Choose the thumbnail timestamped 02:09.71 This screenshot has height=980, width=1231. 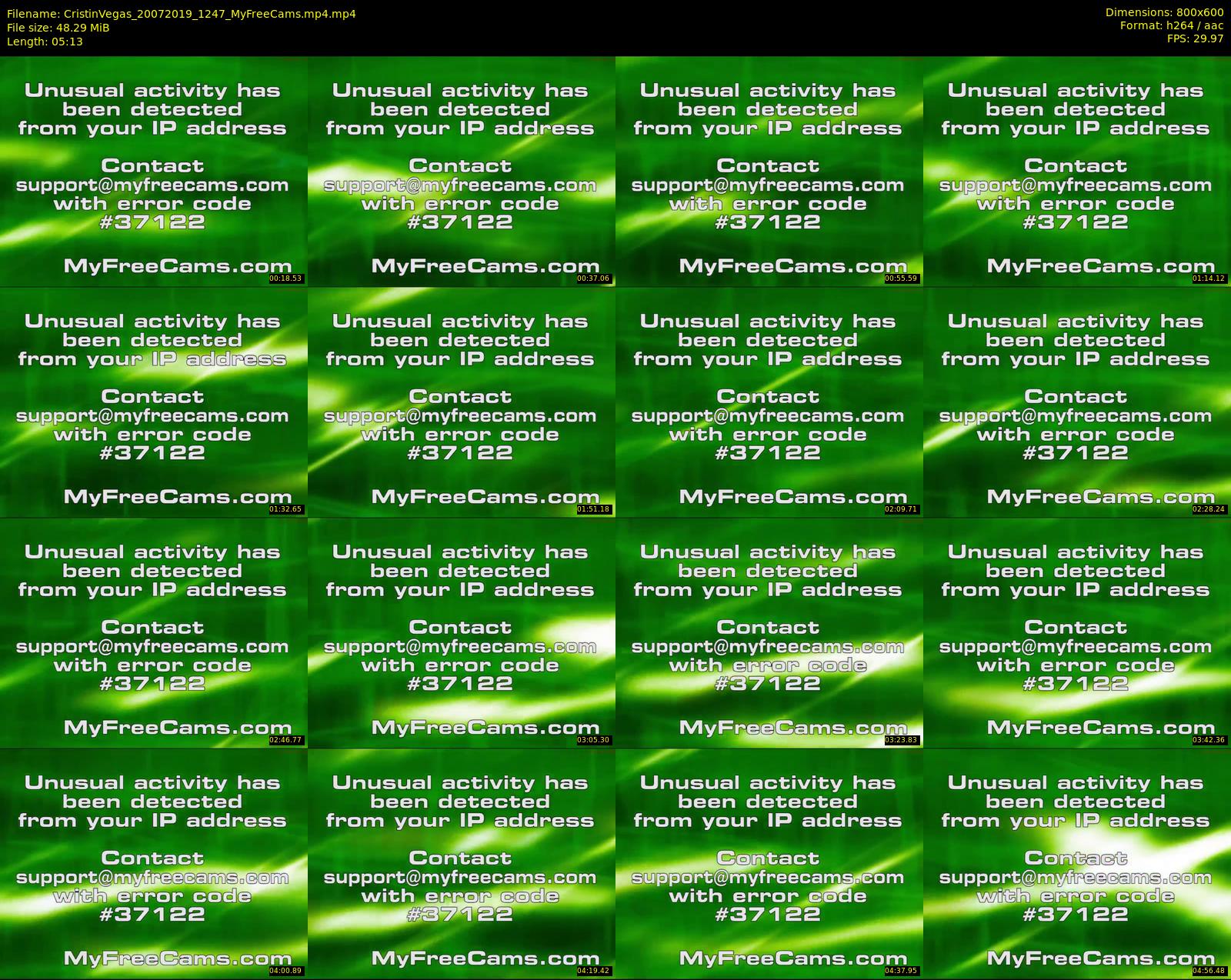[769, 402]
